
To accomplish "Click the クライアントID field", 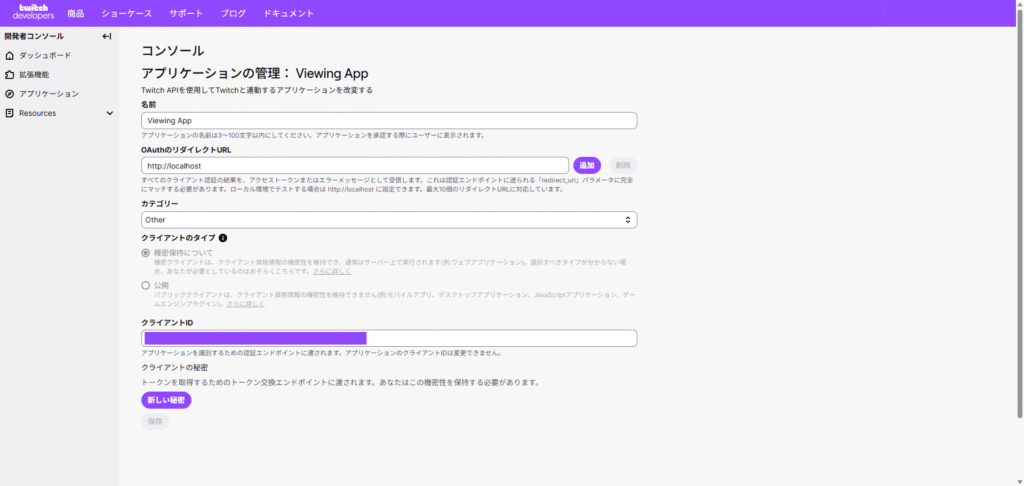I will coord(389,338).
